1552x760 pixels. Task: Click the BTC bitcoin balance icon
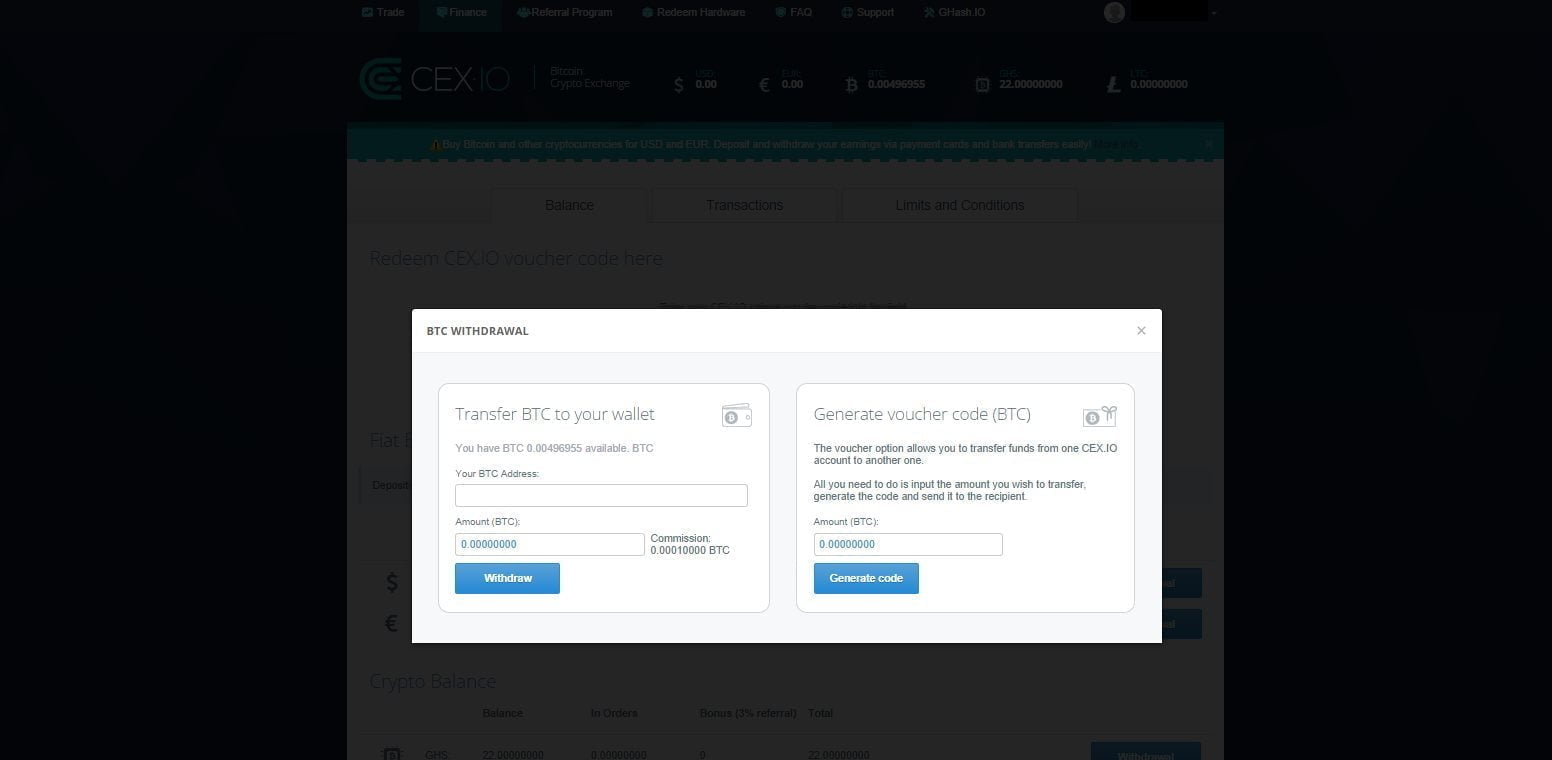pyautogui.click(x=851, y=85)
